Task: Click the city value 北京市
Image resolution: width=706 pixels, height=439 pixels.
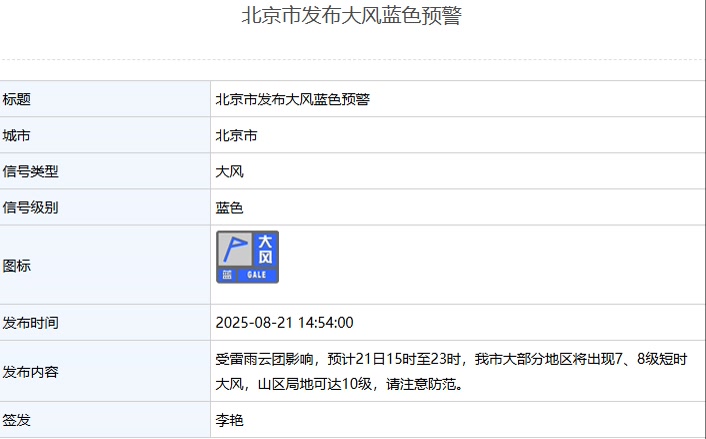Action: click(x=236, y=135)
